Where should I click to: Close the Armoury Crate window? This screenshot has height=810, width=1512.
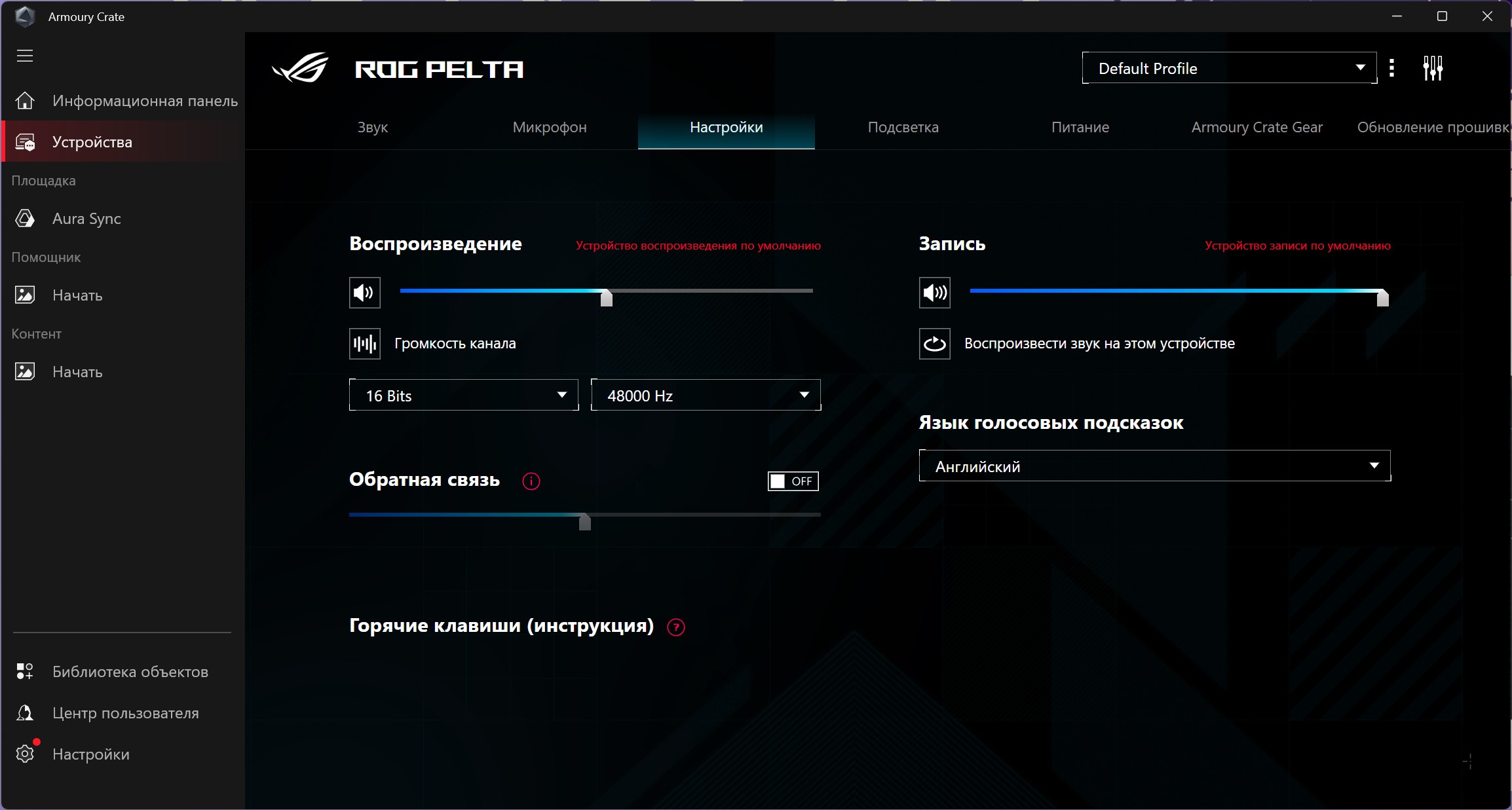(1487, 16)
